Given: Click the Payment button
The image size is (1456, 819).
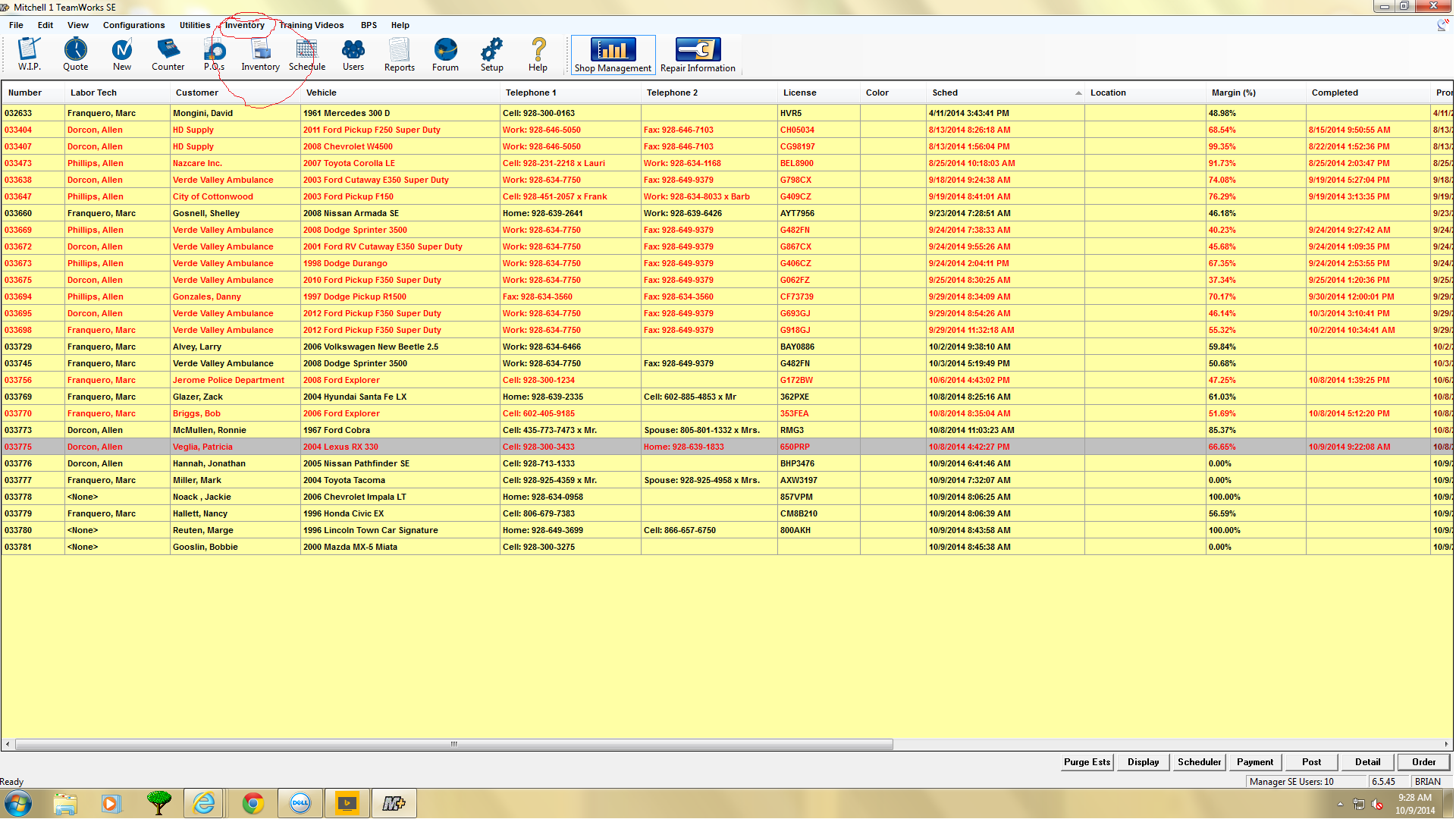Looking at the screenshot, I should click(1255, 762).
